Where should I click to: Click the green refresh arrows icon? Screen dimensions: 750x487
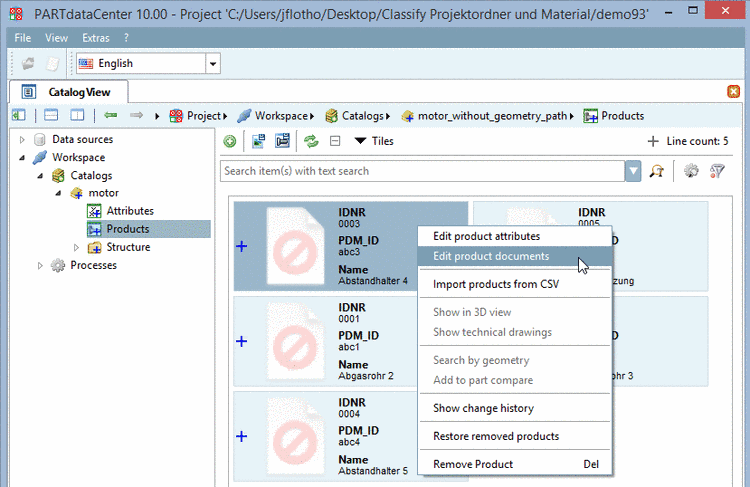click(x=311, y=142)
